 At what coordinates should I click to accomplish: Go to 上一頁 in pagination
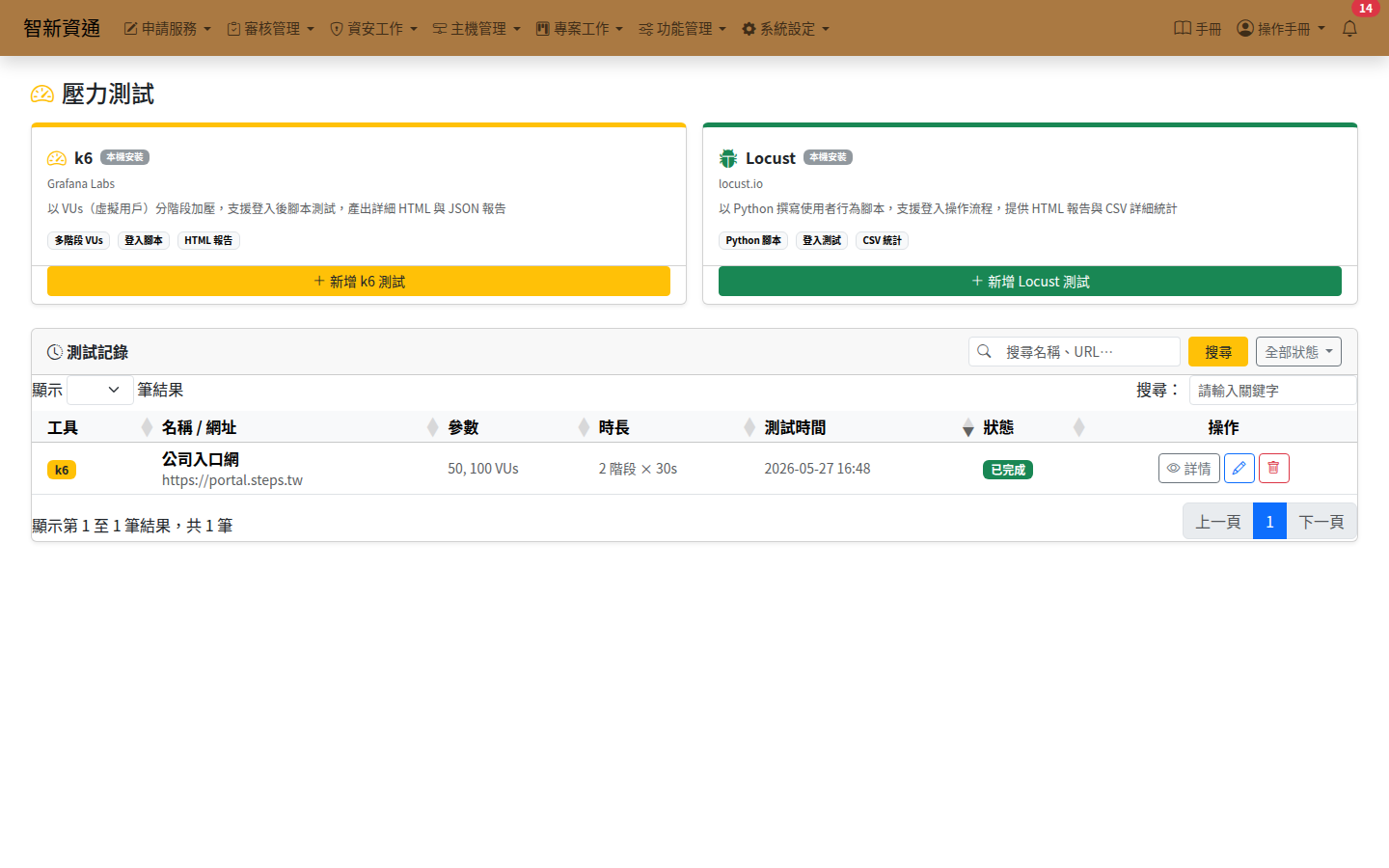pos(1218,522)
